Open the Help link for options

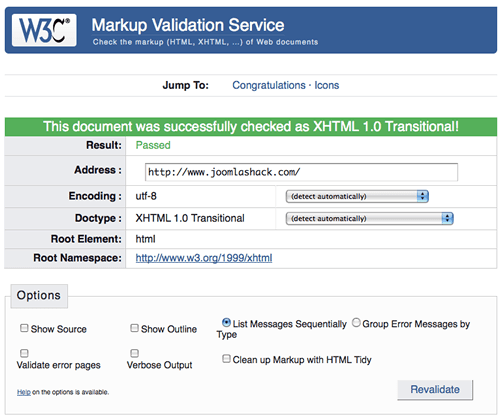(24, 392)
